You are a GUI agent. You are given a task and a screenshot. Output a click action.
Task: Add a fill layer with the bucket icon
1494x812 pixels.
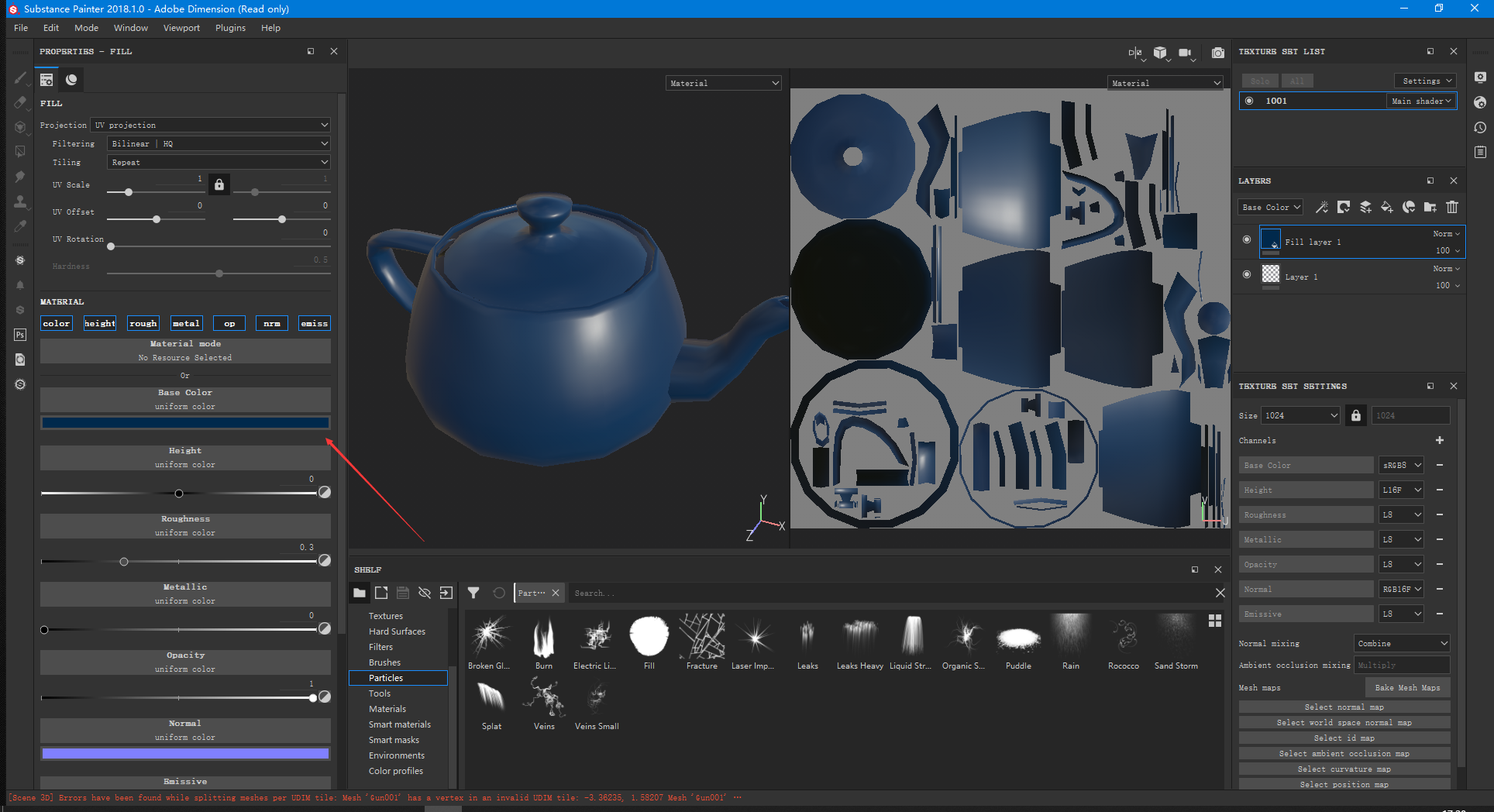tap(1387, 207)
